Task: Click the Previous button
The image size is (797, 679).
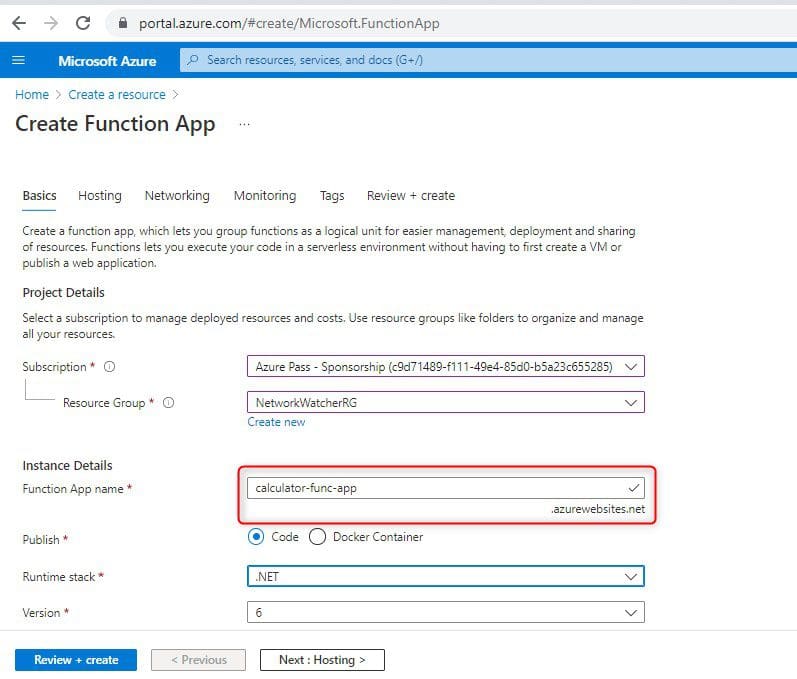Action: 198,660
